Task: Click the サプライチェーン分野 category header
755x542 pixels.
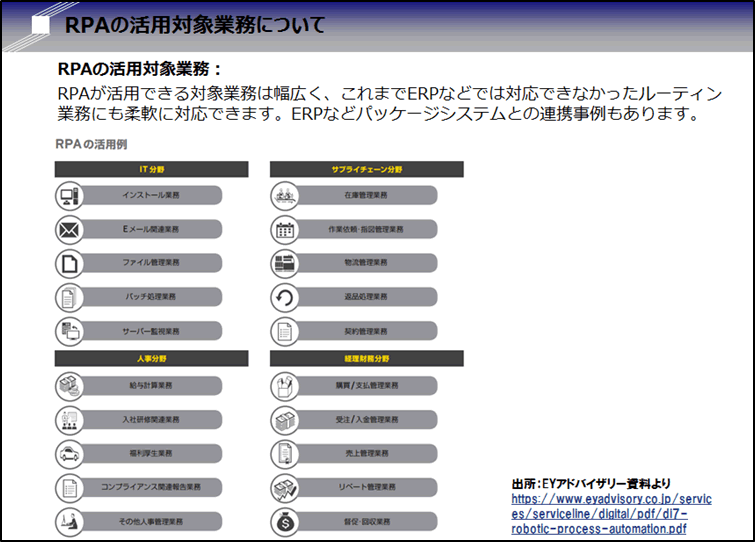Action: click(366, 170)
